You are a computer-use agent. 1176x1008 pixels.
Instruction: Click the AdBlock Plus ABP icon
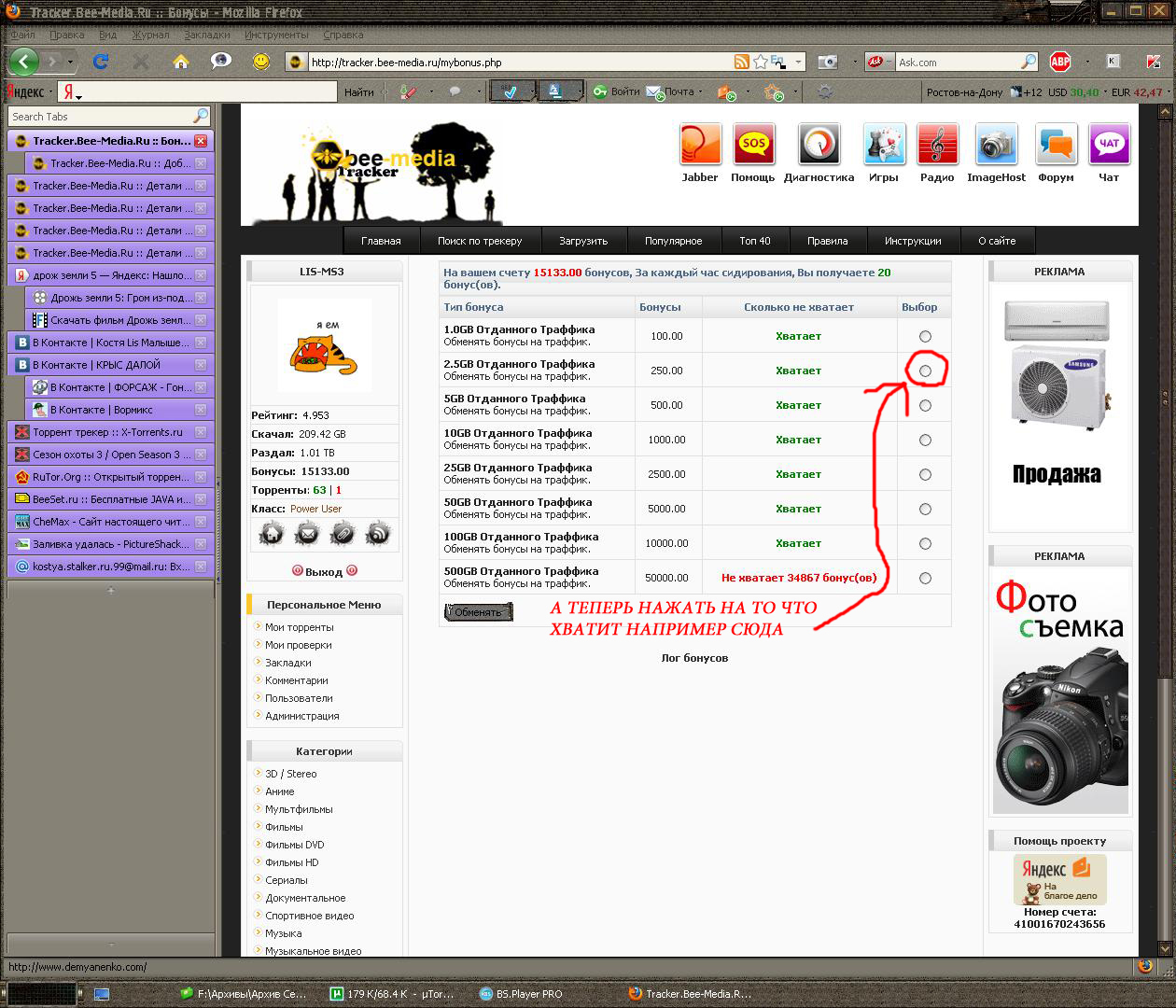click(x=1060, y=62)
